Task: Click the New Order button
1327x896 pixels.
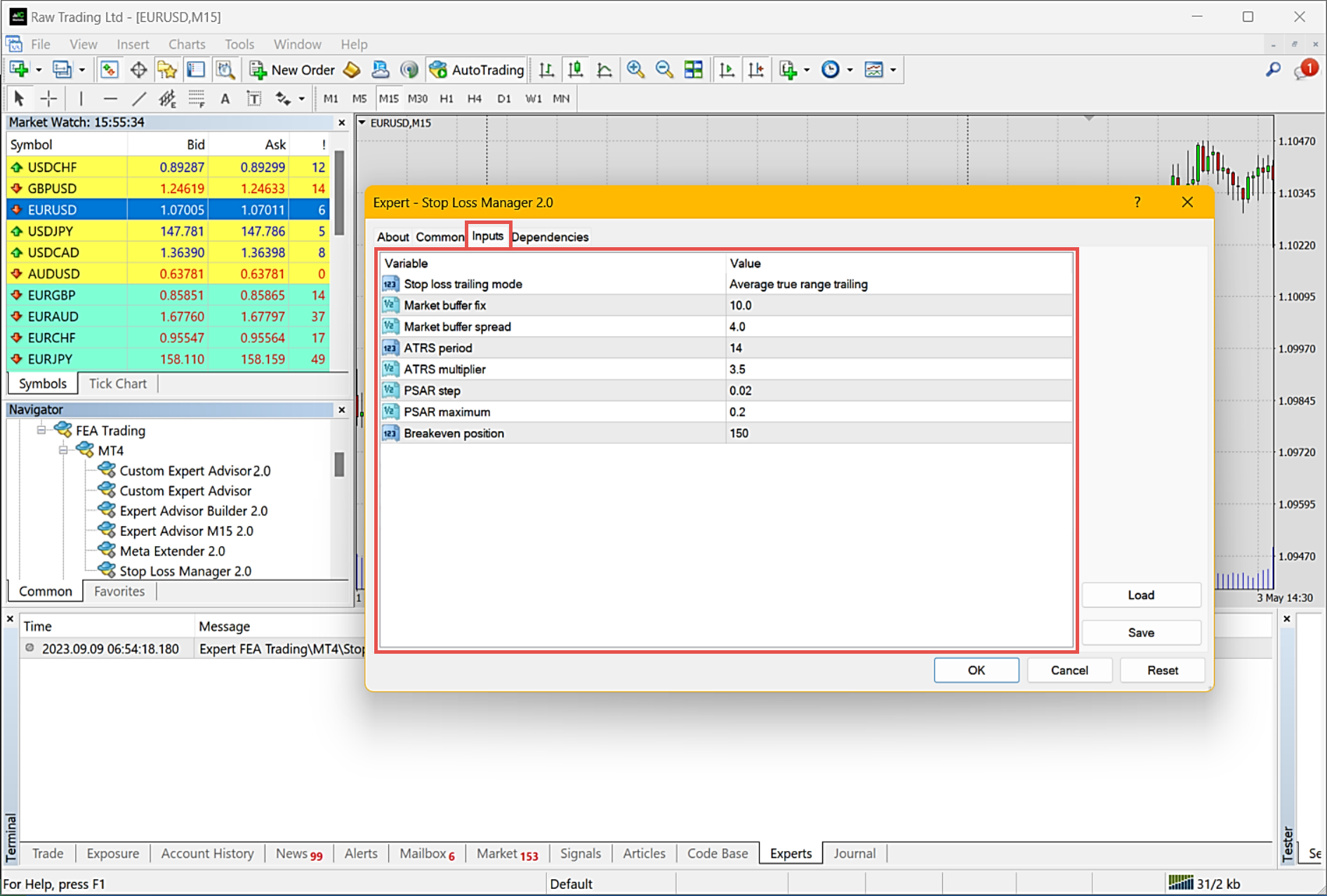Action: tap(292, 70)
